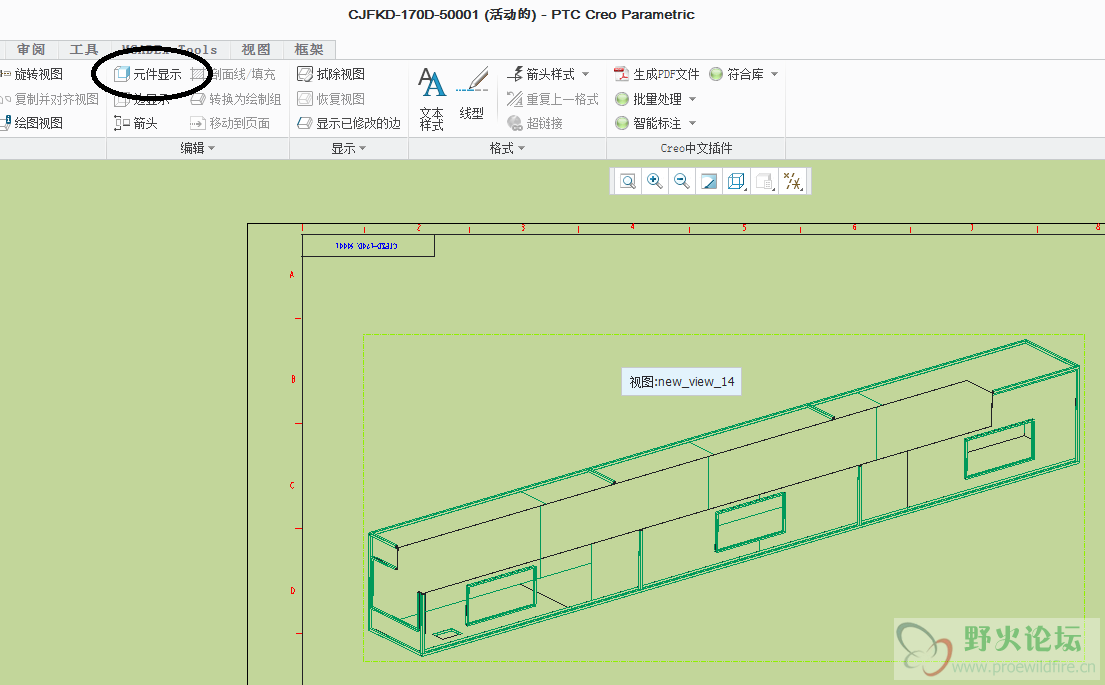Click the Repaint icon in graphics toolbar
Screen dimensions: 1105x685
(709, 181)
